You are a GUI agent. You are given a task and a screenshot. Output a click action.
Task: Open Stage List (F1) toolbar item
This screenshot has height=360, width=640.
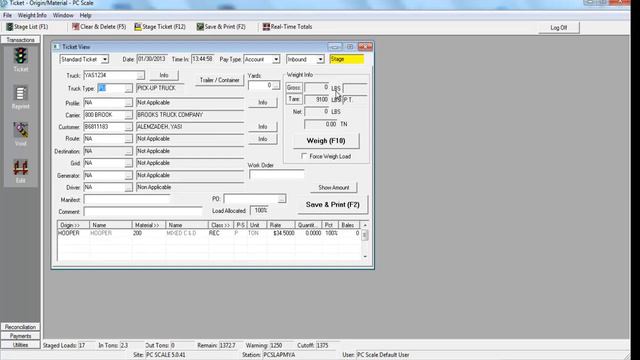point(27,27)
